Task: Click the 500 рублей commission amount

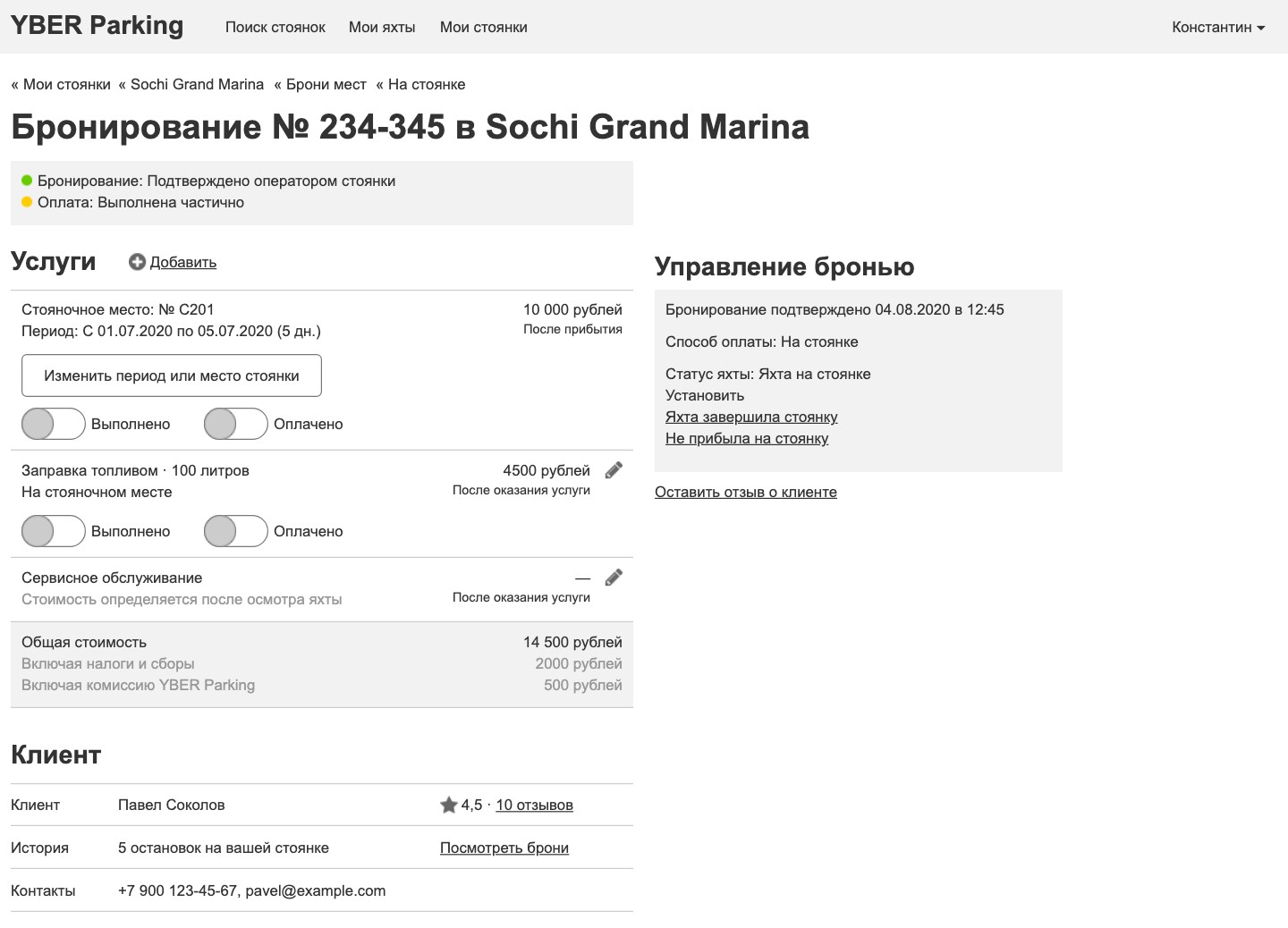Action: [583, 685]
